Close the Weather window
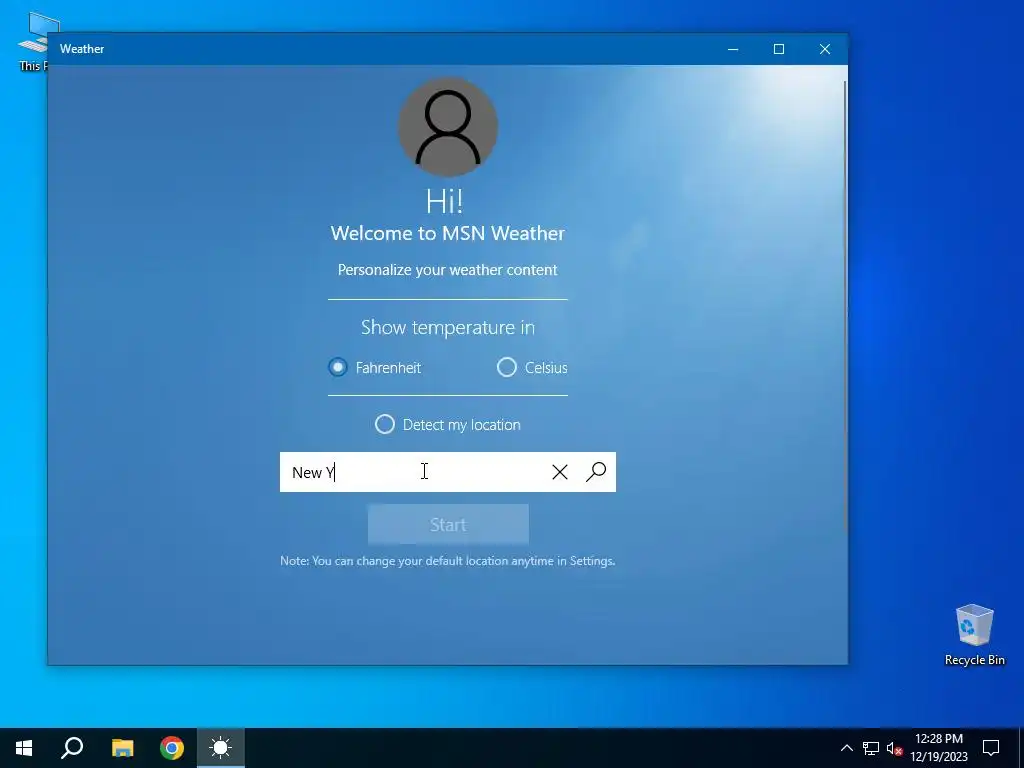Screen dimensions: 1024x768 tap(825, 49)
